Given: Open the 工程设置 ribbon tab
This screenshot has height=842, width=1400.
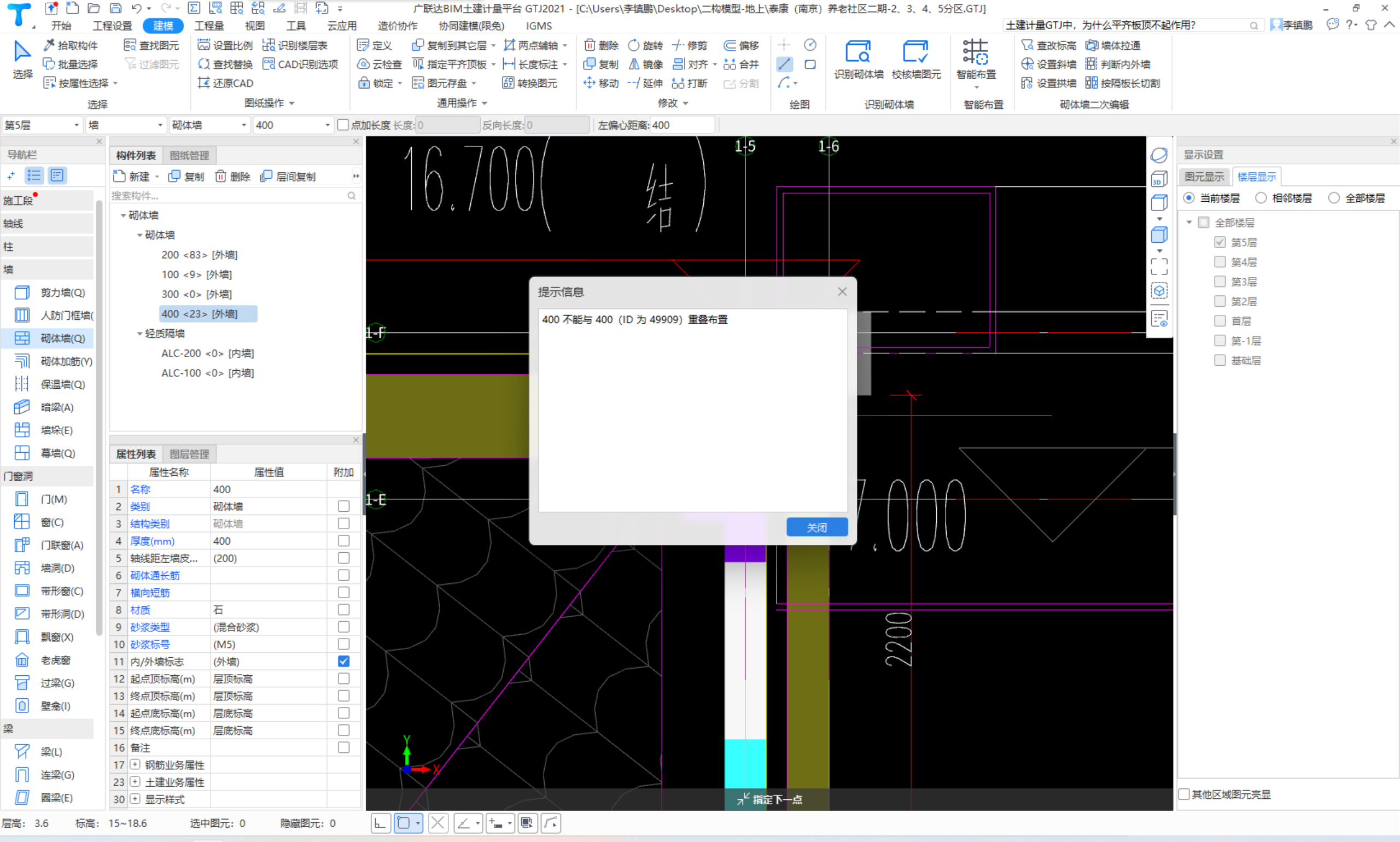Looking at the screenshot, I should click(112, 26).
